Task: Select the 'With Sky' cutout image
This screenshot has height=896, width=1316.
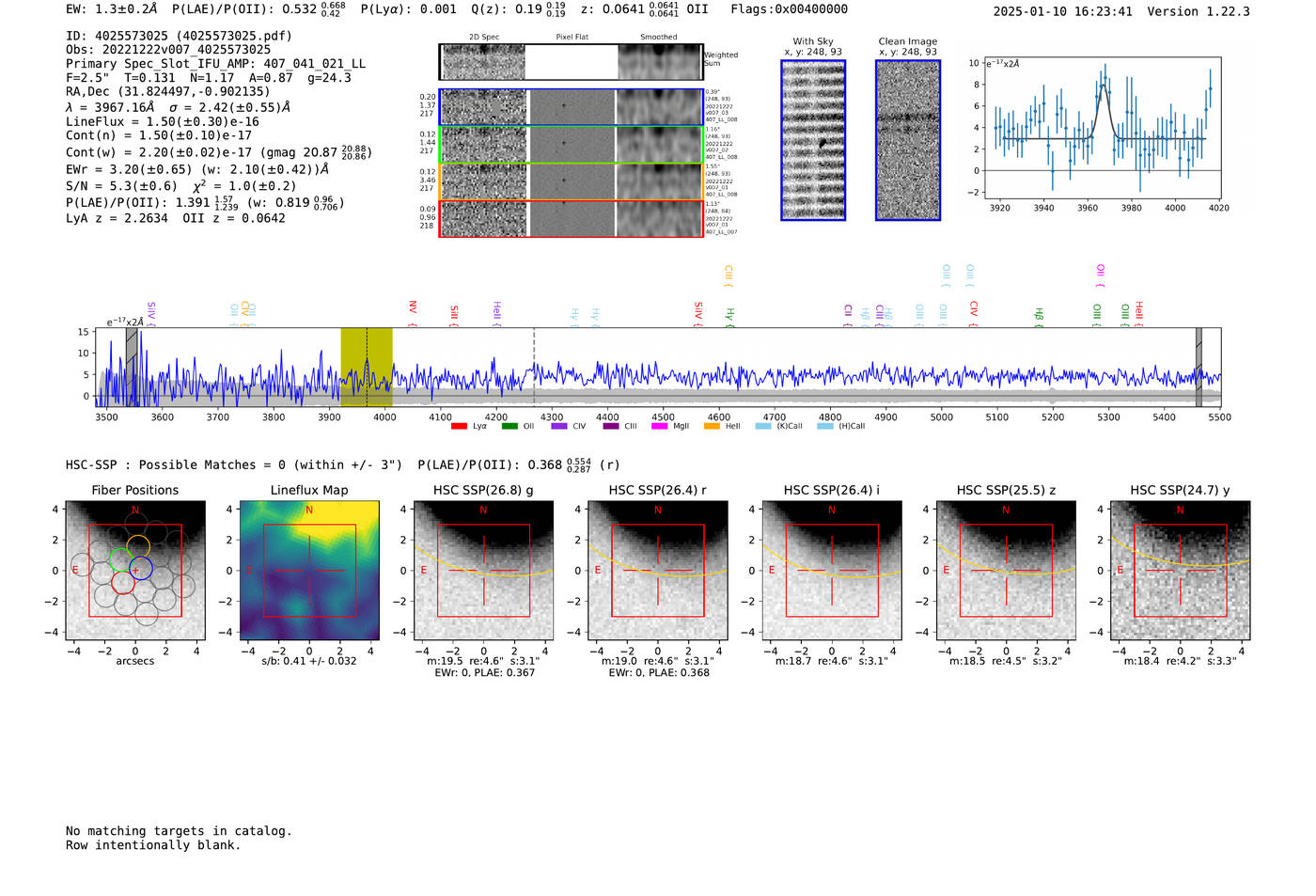Action: pyautogui.click(x=813, y=140)
